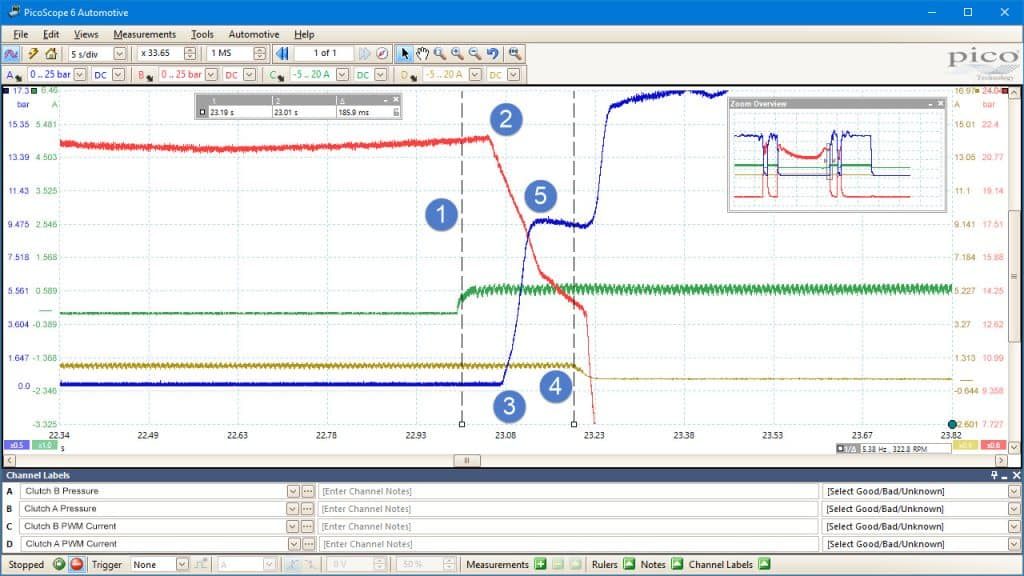The image size is (1024, 576).
Task: Click channel notes field for Clutch A PWM Current
Action: (568, 544)
